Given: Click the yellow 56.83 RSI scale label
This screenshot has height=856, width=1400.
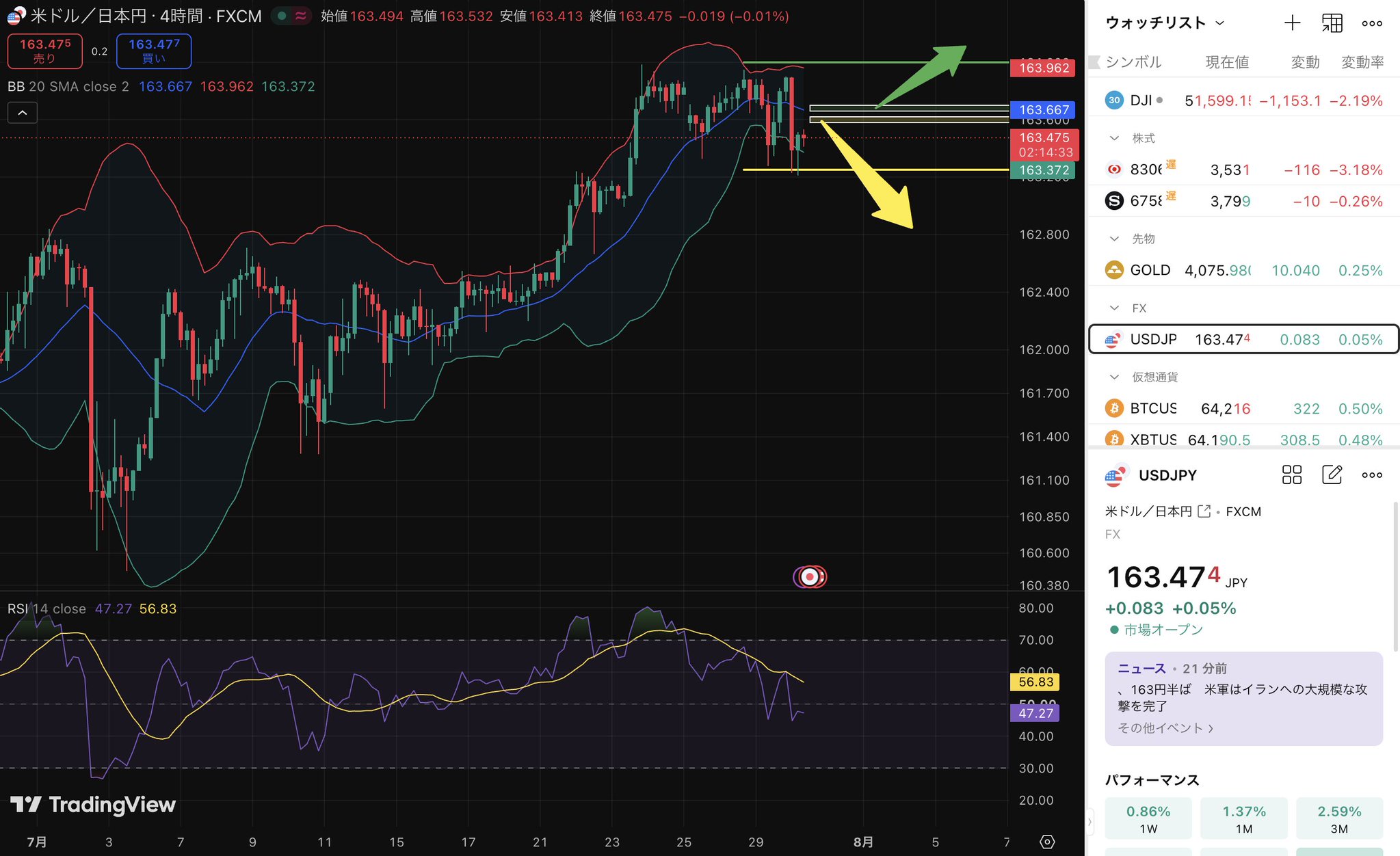Looking at the screenshot, I should pos(1035,682).
